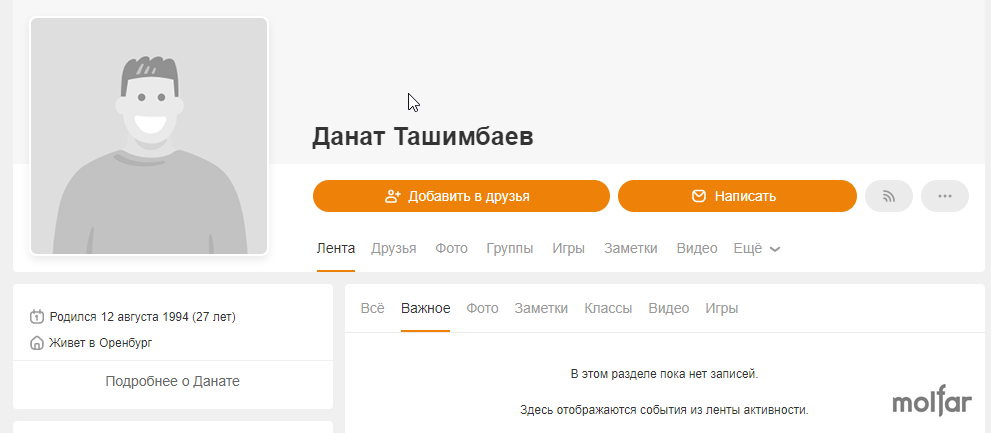Image resolution: width=991 pixels, height=433 pixels.
Task: Click the birthday calendar icon
Action: pyautogui.click(x=37, y=316)
